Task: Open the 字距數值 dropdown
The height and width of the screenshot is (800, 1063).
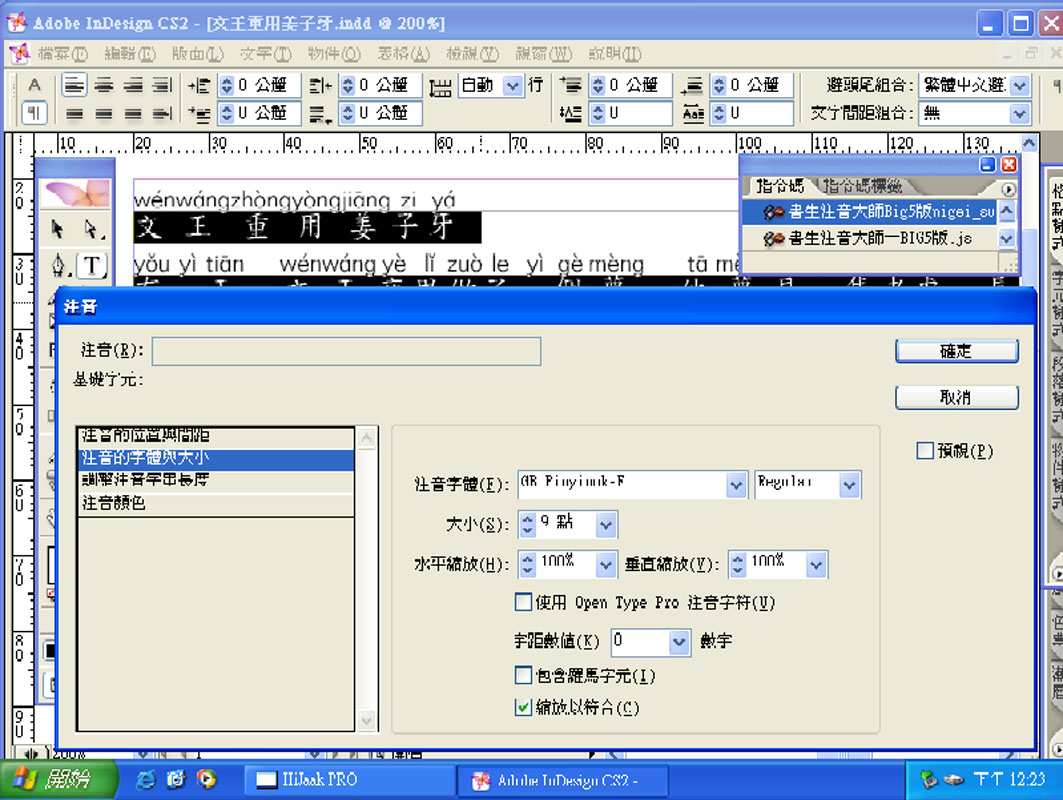Action: (x=679, y=642)
